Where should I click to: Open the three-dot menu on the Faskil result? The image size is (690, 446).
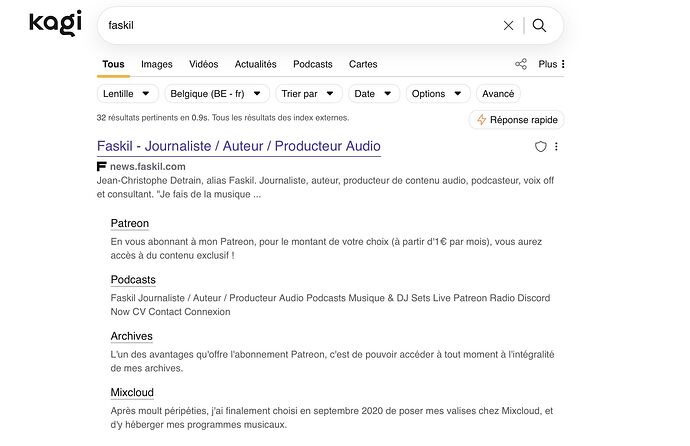556,146
